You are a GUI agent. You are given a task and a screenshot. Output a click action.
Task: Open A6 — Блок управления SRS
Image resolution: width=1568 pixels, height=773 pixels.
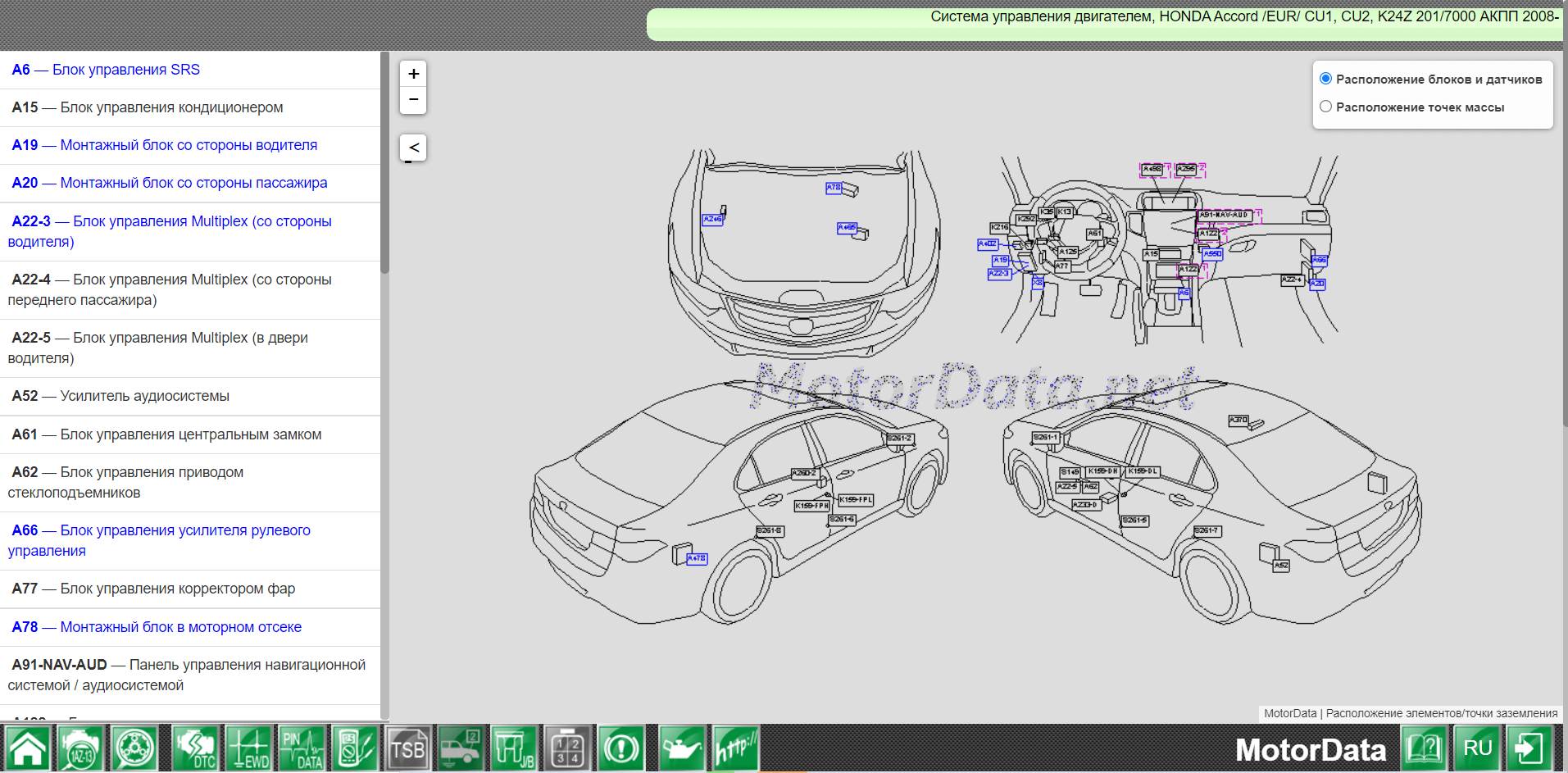point(190,70)
